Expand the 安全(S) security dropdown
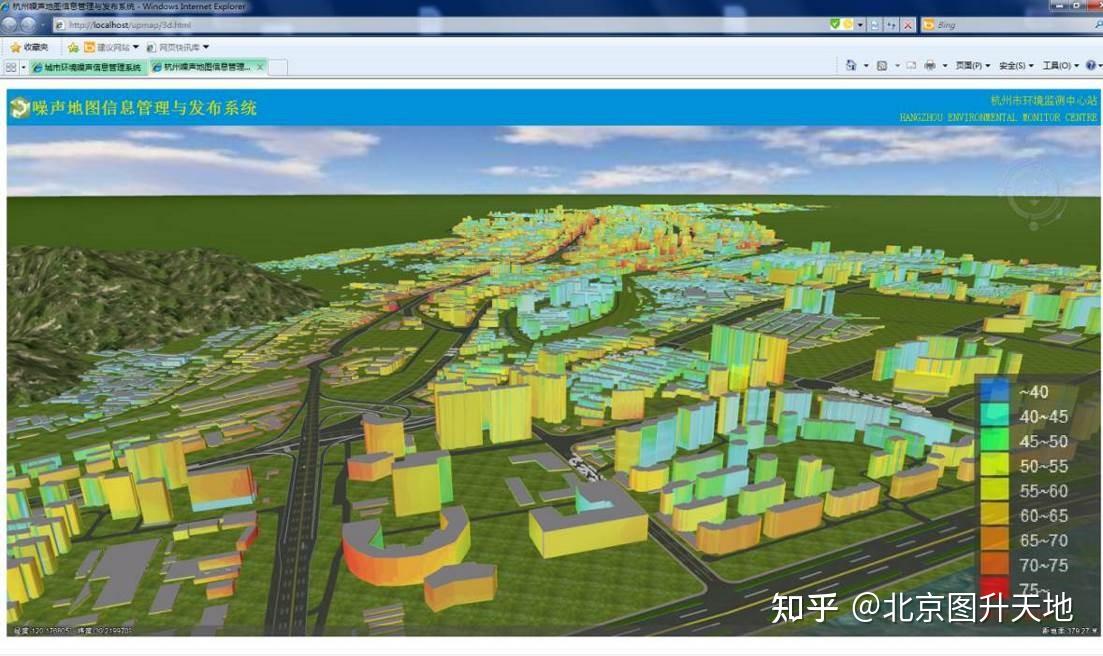1103x656 pixels. 1011,64
